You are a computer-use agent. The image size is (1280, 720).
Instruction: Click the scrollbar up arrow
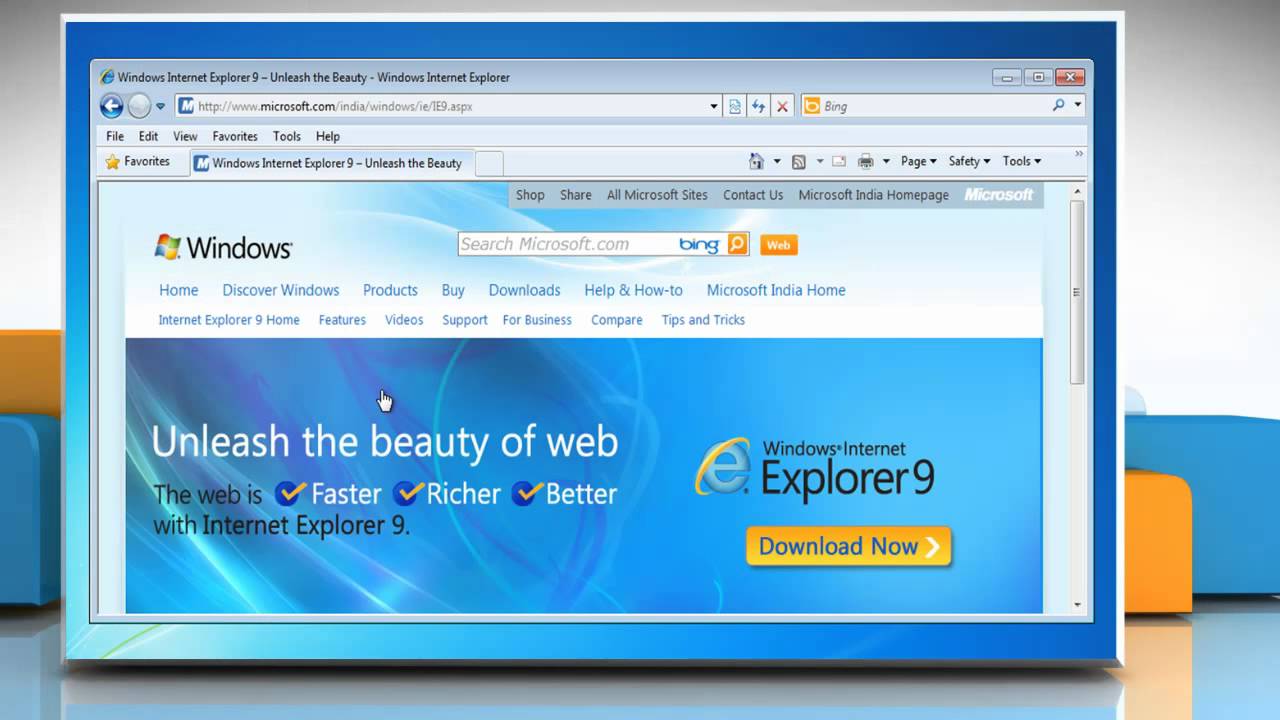click(x=1077, y=190)
